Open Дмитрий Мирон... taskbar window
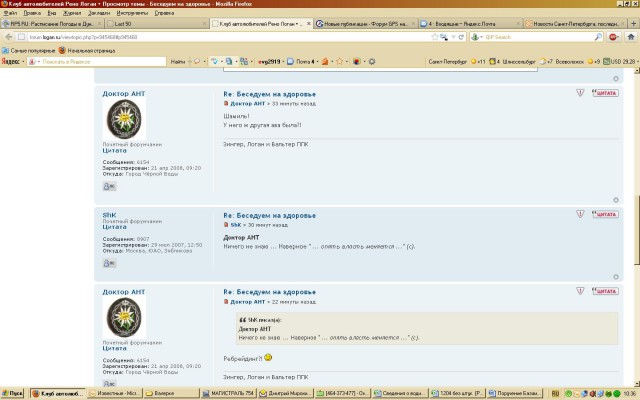 [286, 393]
